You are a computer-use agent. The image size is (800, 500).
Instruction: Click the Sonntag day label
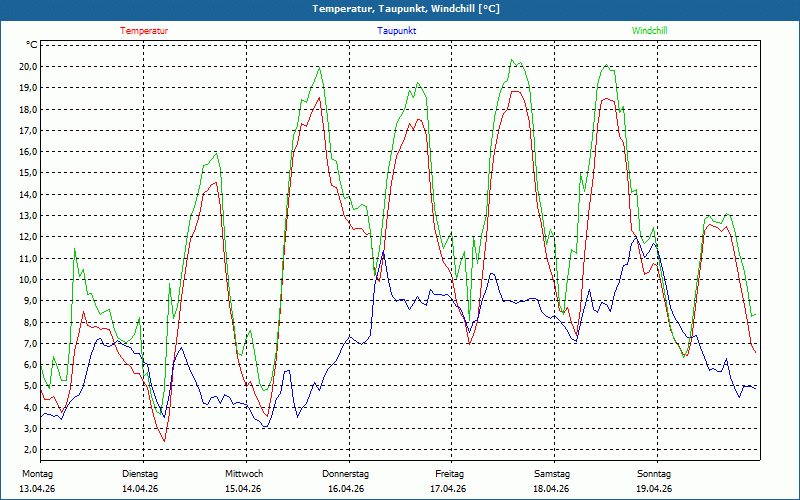click(654, 473)
